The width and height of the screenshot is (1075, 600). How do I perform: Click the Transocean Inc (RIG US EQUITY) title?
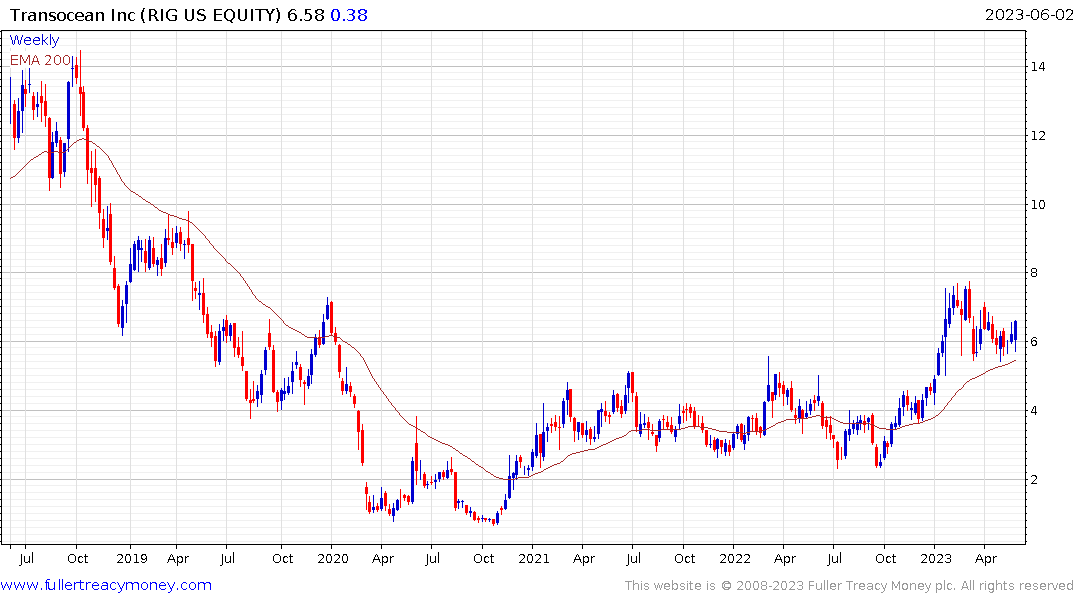pyautogui.click(x=145, y=15)
